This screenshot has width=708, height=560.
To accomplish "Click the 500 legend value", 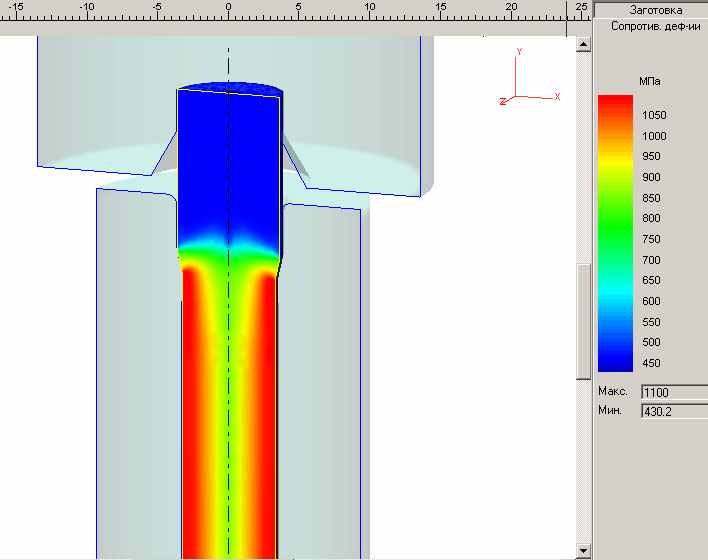I will pos(651,342).
